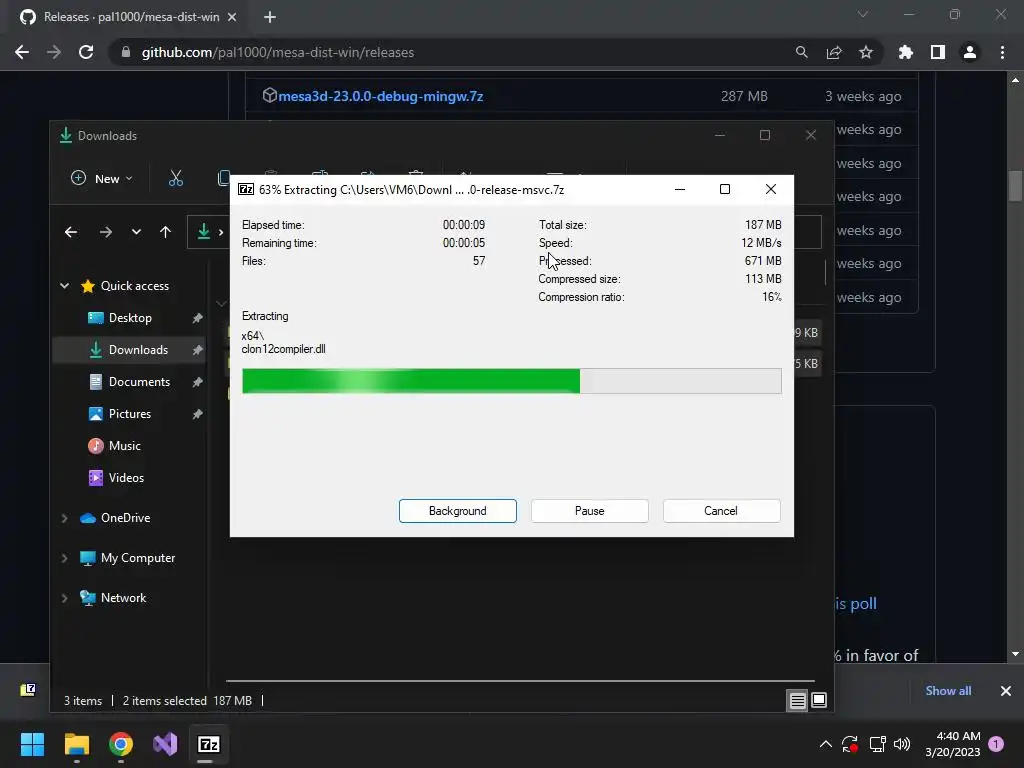Click the pin icon next to Pictures
Image resolution: width=1024 pixels, height=768 pixels.
click(197, 414)
